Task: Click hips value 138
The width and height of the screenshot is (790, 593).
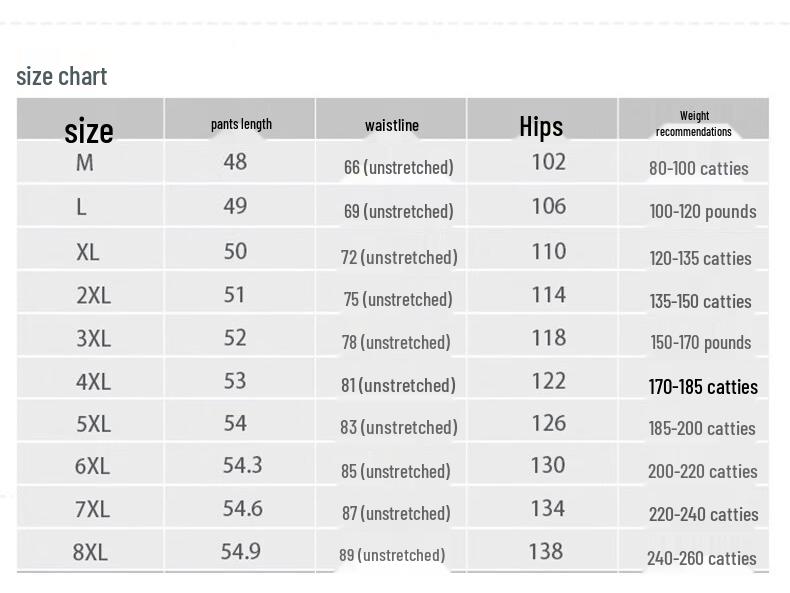Action: [x=546, y=551]
